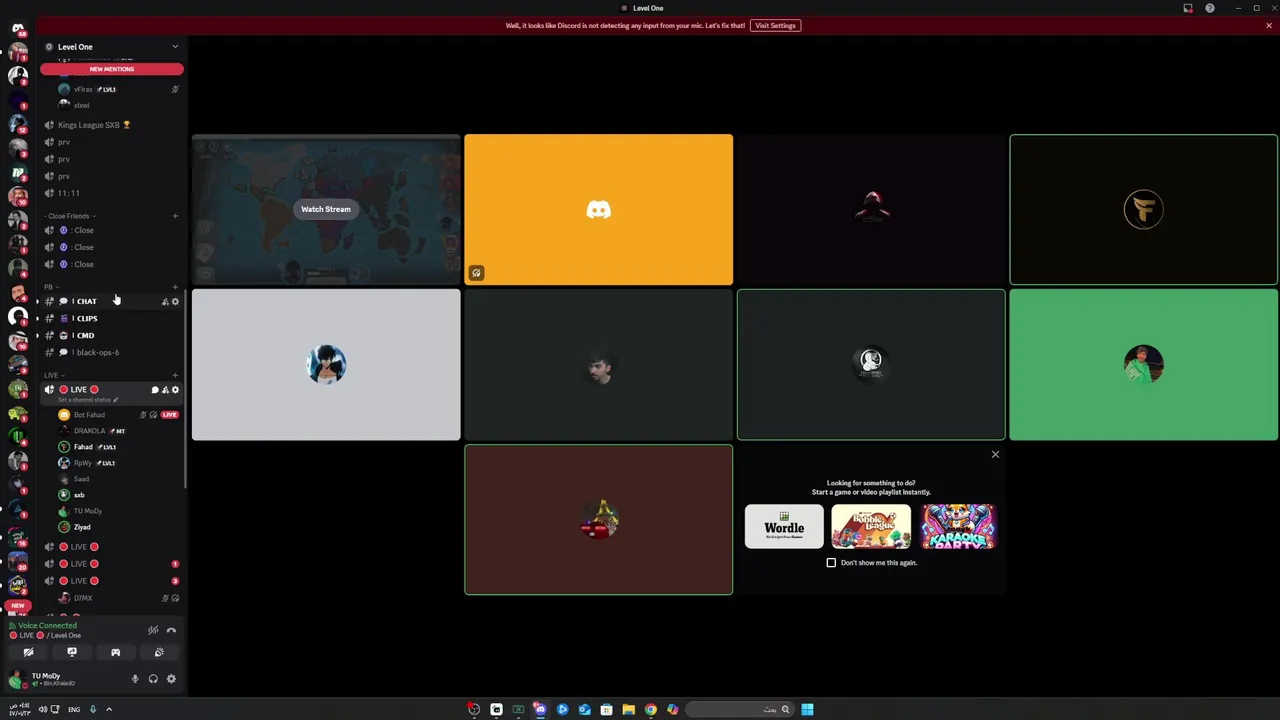This screenshot has height=720, width=1280.
Task: Deafen using the headphones icon
Action: coord(153,679)
